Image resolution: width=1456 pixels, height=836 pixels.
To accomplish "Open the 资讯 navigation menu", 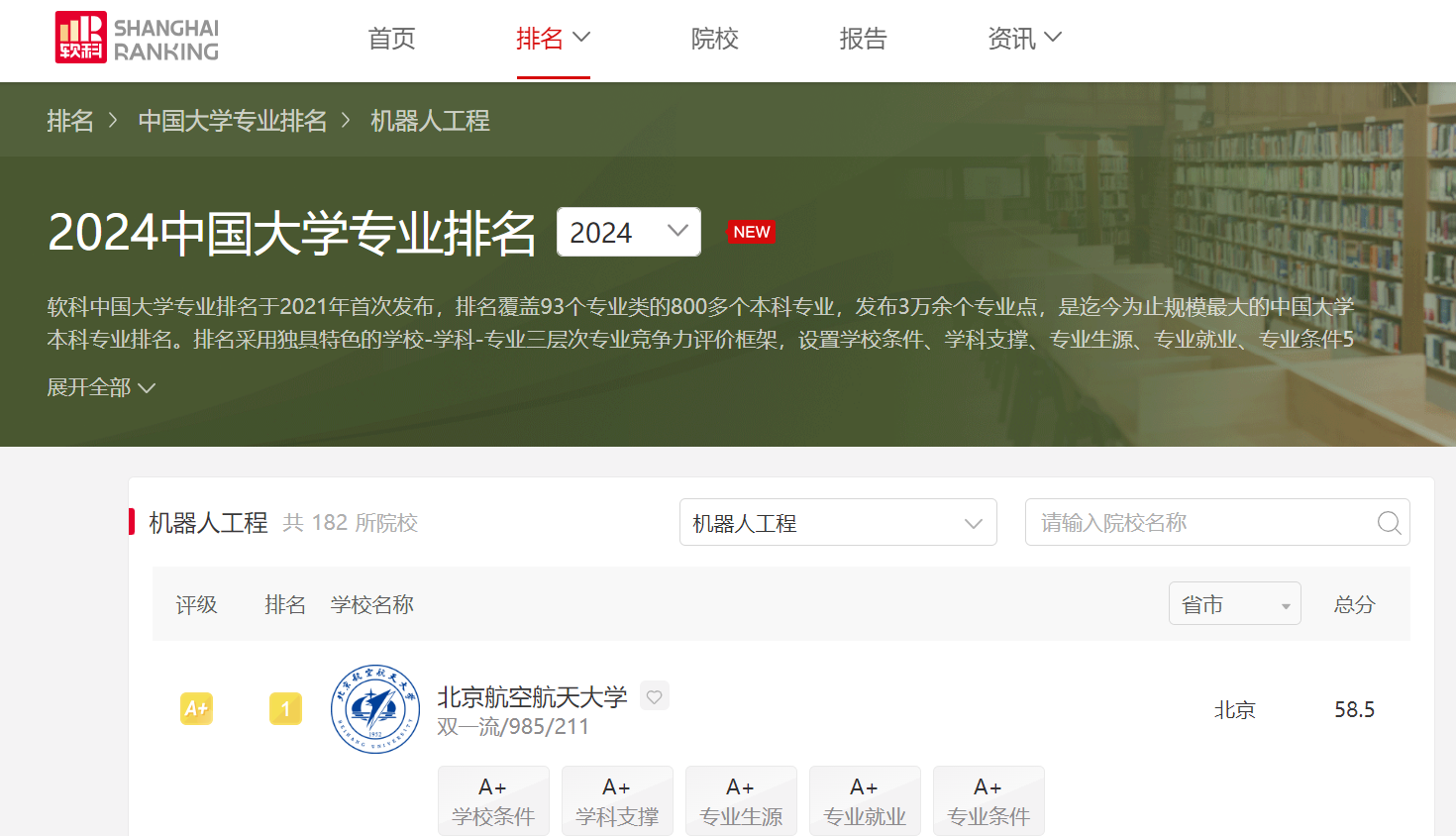I will (x=1023, y=39).
